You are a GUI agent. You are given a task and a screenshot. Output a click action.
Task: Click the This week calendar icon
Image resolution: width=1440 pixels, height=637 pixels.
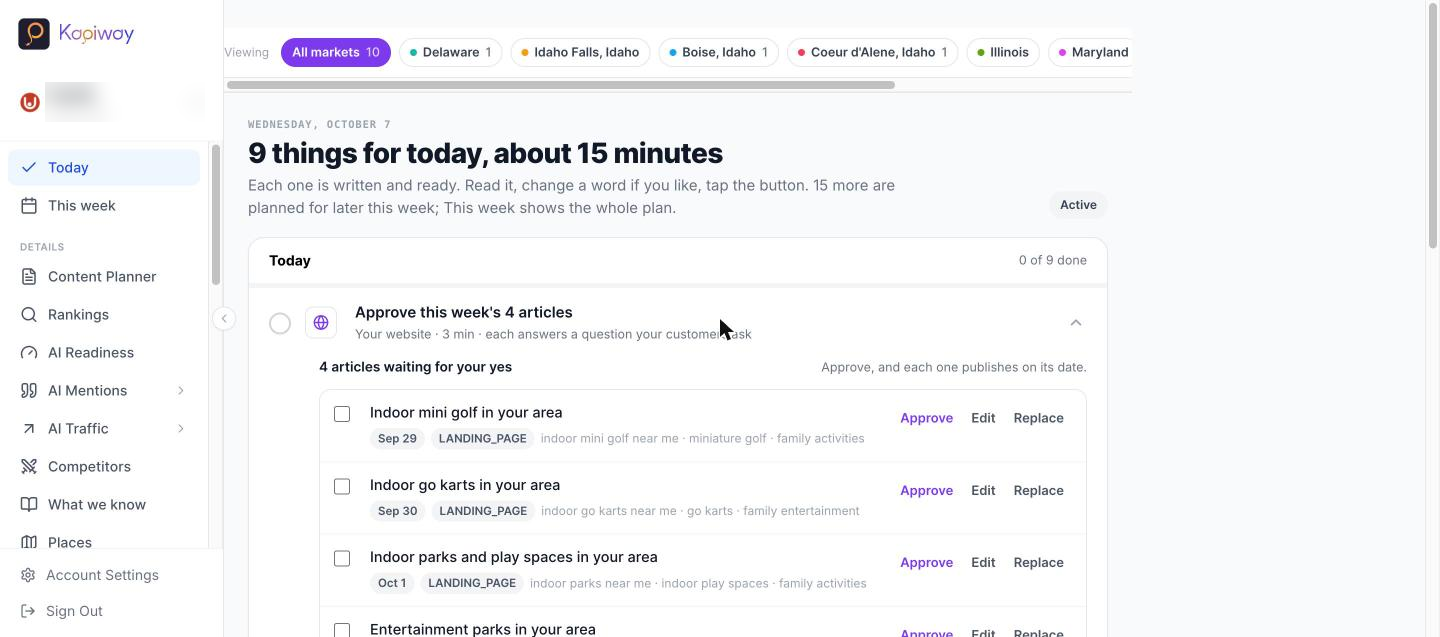point(29,205)
